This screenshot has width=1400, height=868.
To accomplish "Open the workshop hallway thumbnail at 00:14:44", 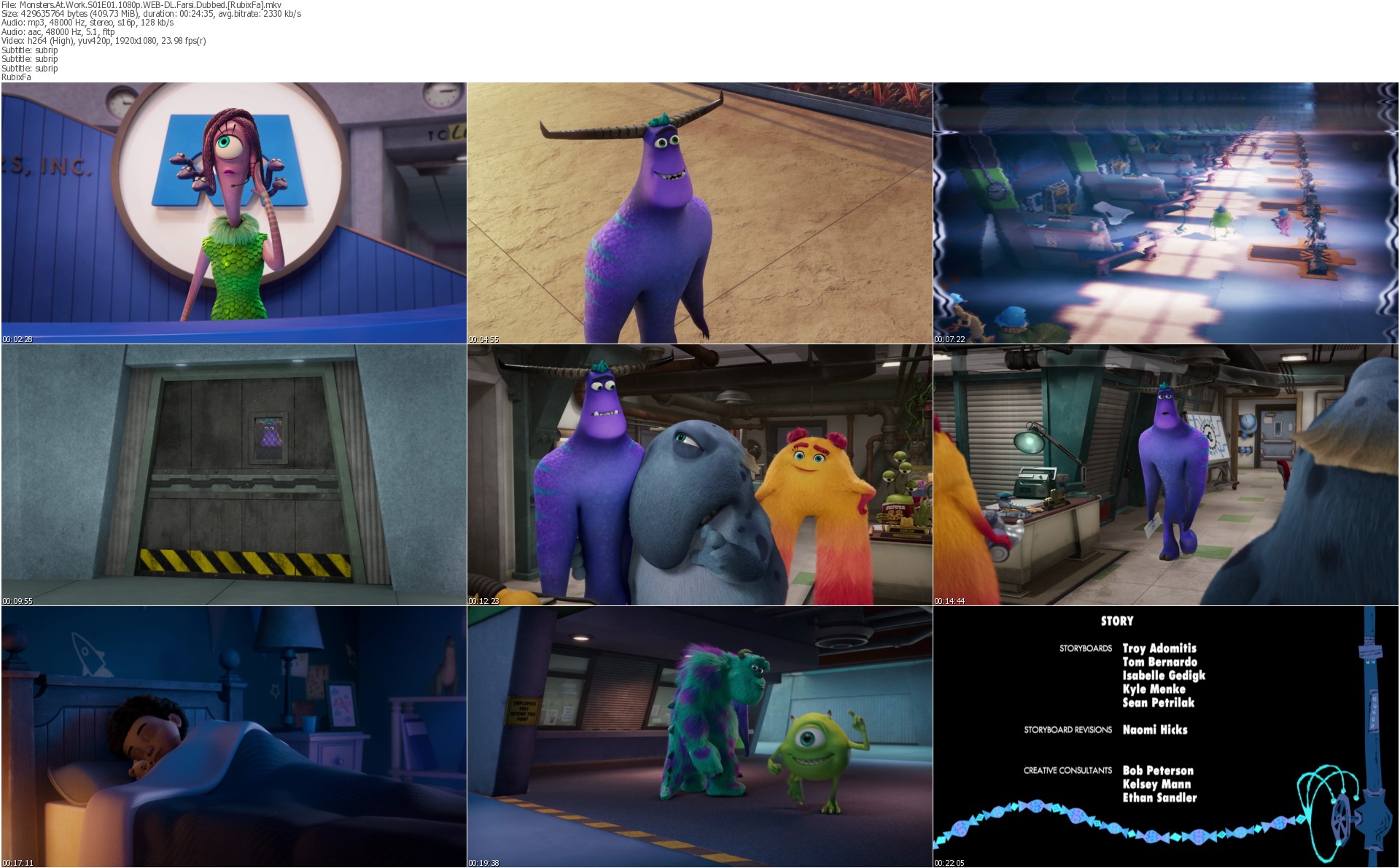I will [1166, 475].
